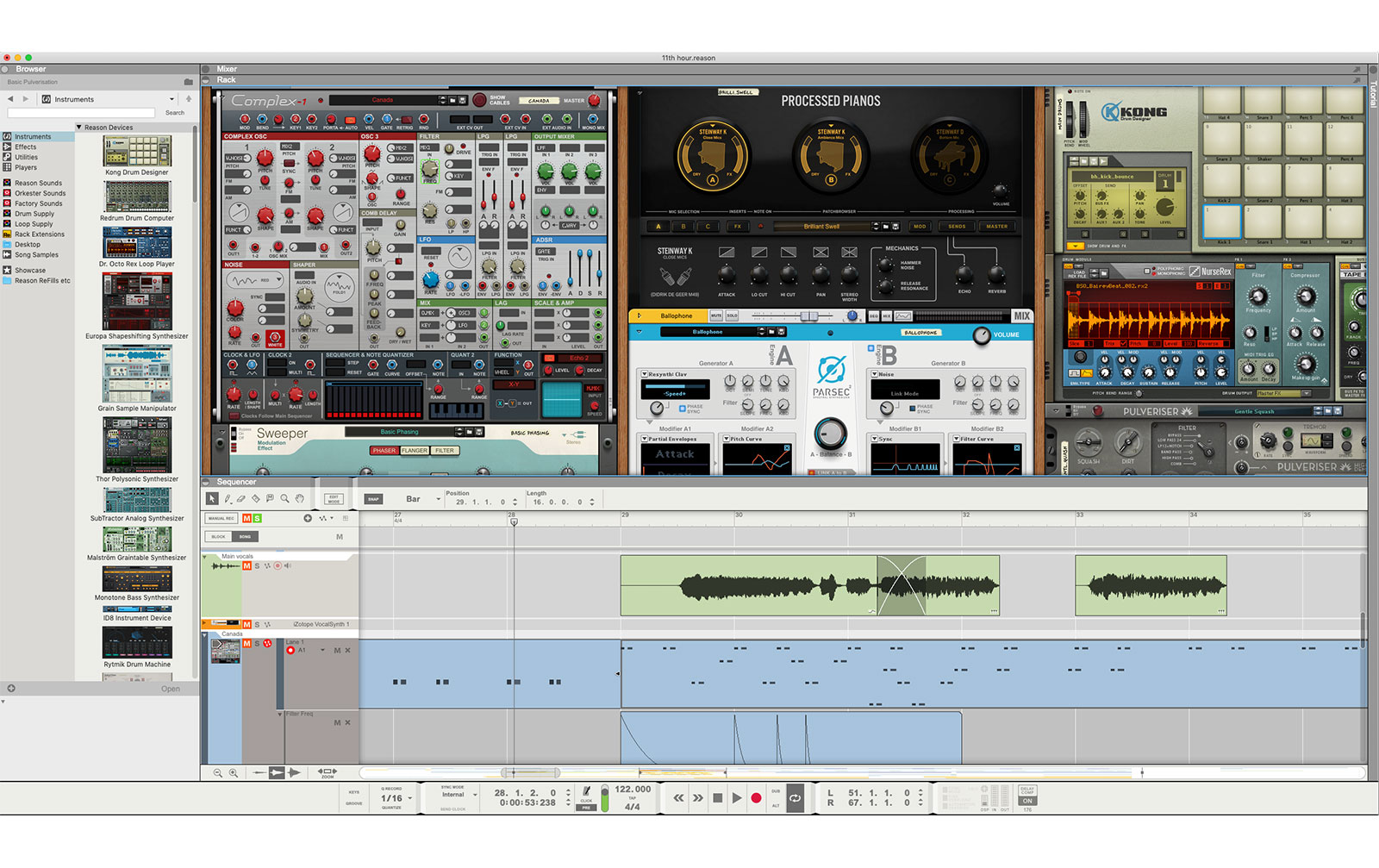
Task: Click the metronome click level slider
Action: click(x=604, y=797)
